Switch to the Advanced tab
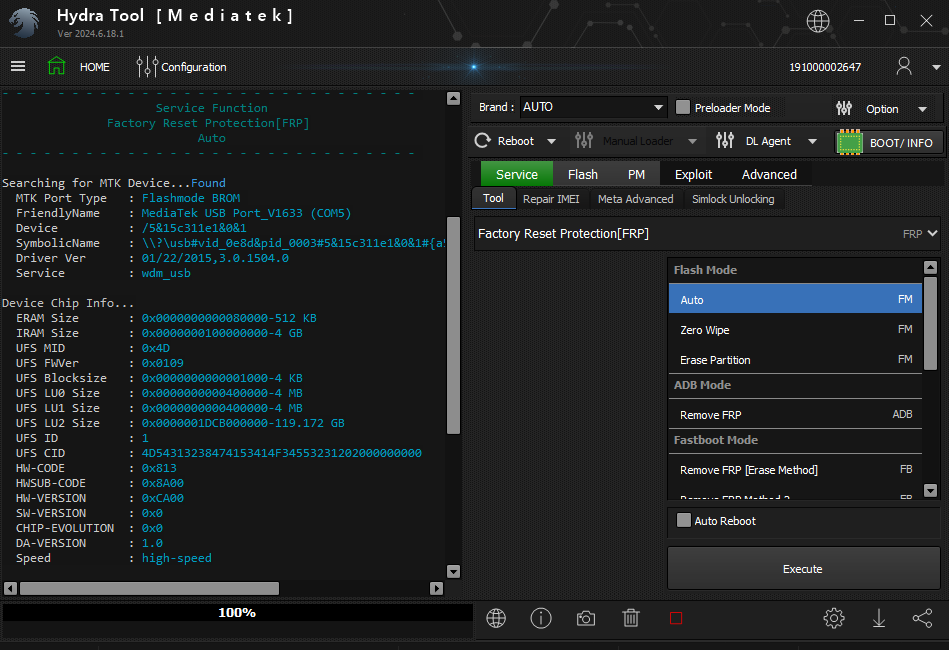Image resolution: width=949 pixels, height=650 pixels. point(769,174)
